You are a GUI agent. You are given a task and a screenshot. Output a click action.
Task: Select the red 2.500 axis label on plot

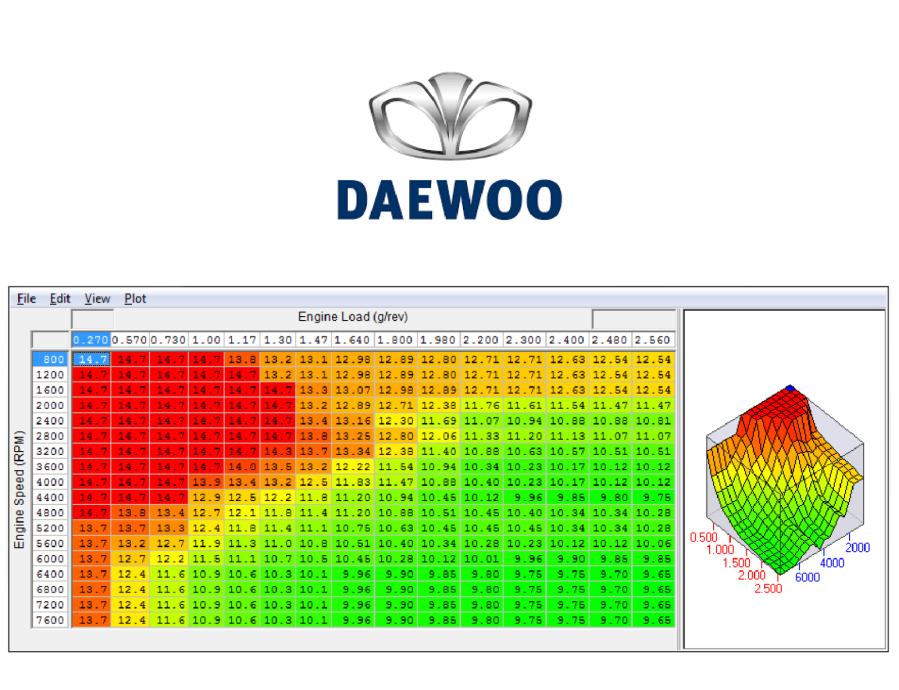tap(768, 589)
